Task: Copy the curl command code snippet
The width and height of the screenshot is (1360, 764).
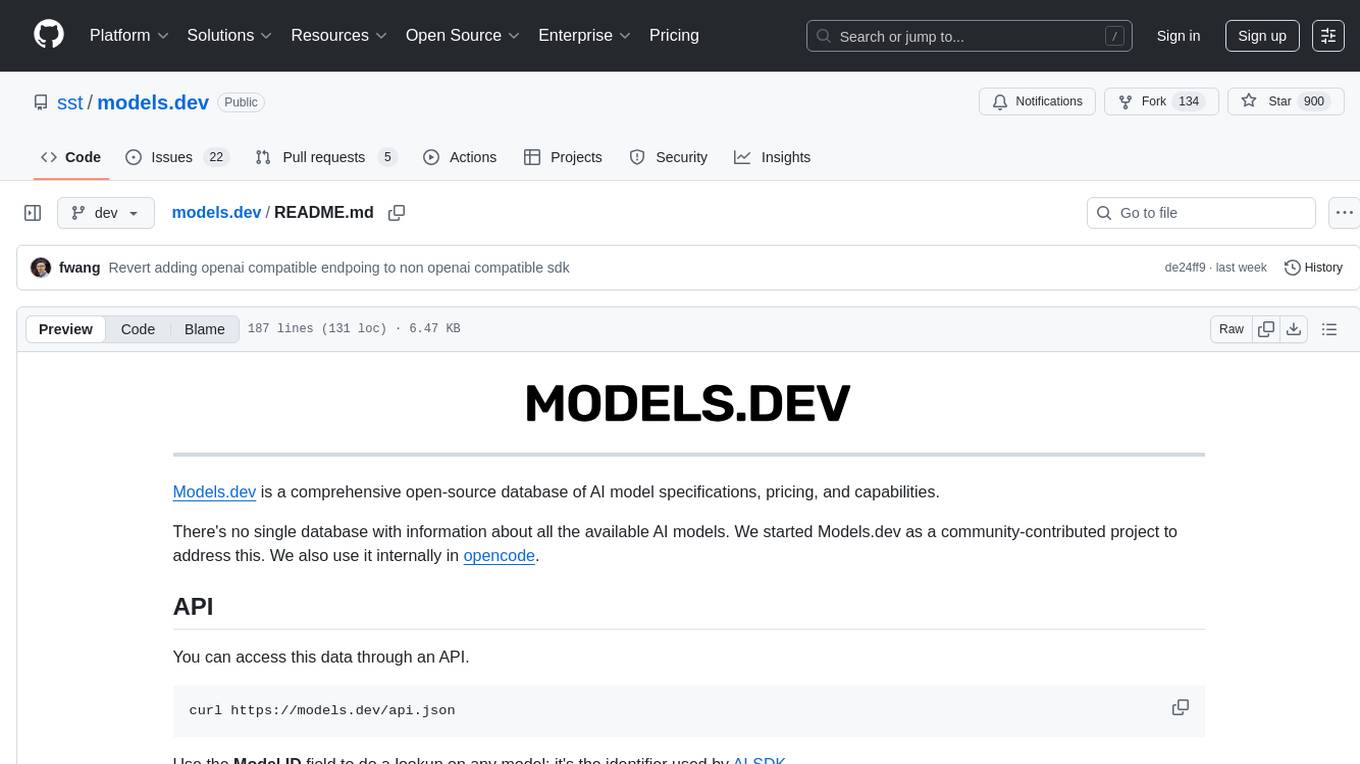Action: point(1180,708)
